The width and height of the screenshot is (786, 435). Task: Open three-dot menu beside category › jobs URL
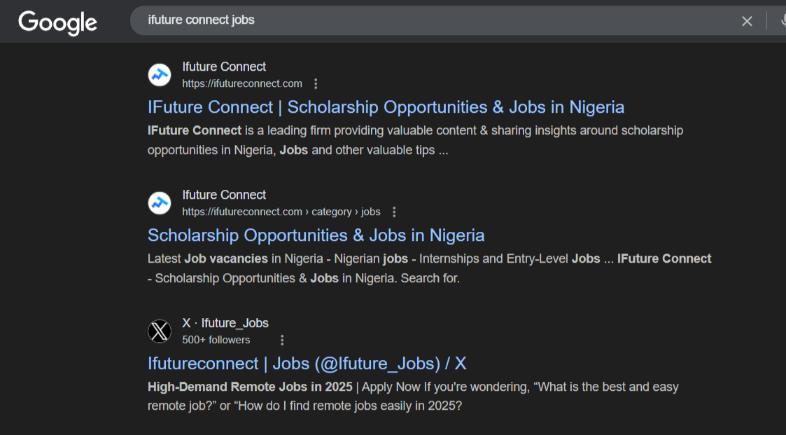click(x=394, y=212)
